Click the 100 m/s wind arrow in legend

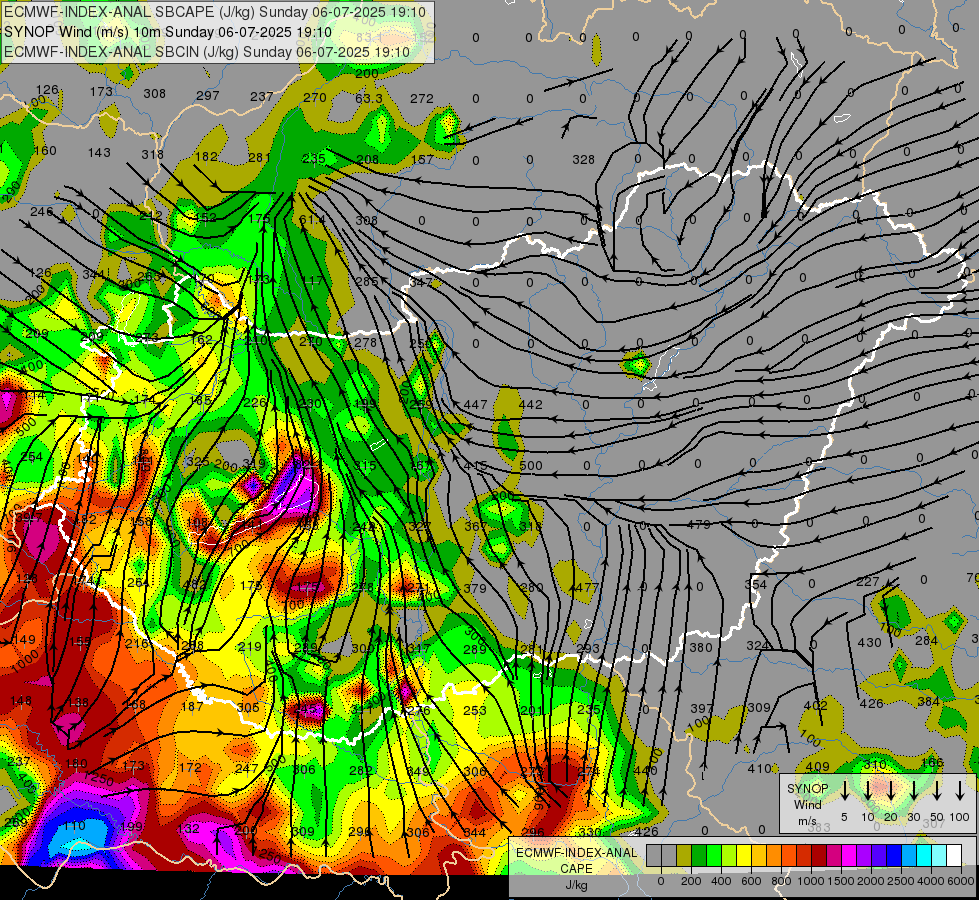(x=960, y=791)
